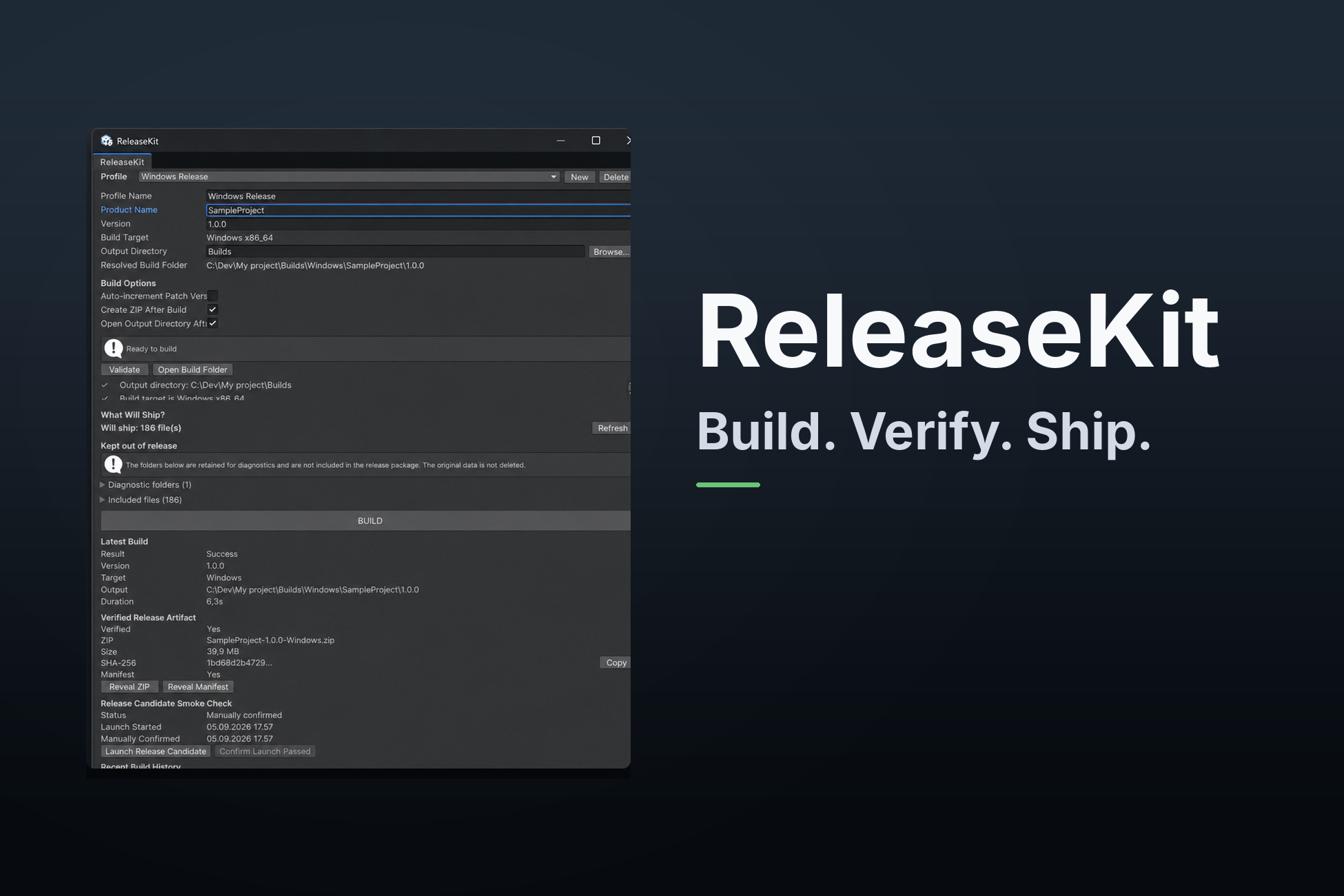1344x896 pixels.
Task: Select the Resolved Build Folder path text
Action: click(315, 265)
